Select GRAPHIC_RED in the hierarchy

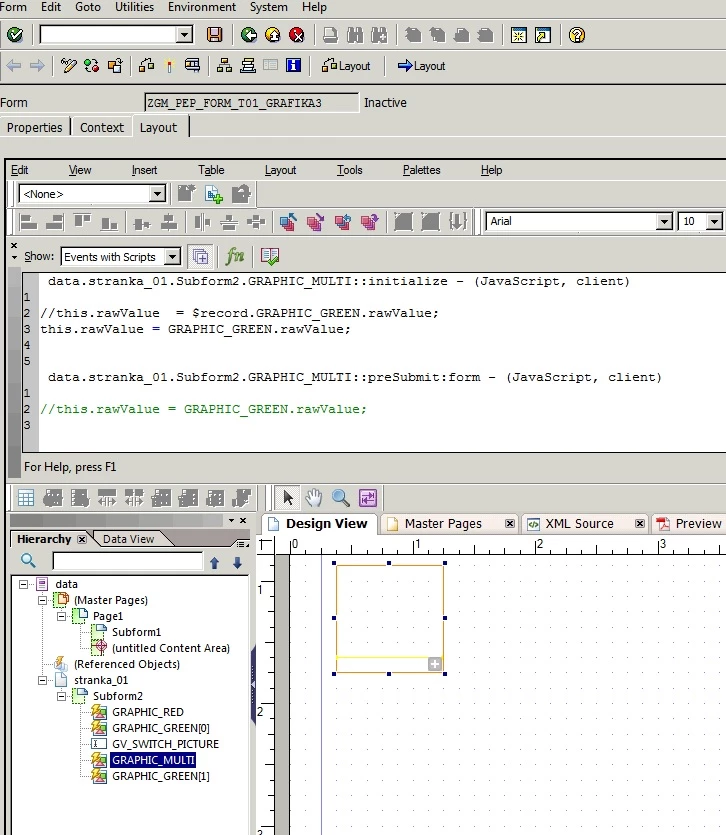click(x=148, y=712)
